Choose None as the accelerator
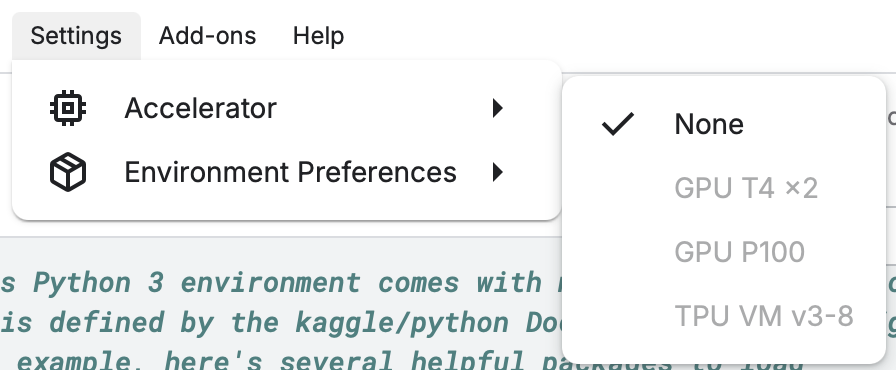This screenshot has height=370, width=896. point(724,124)
